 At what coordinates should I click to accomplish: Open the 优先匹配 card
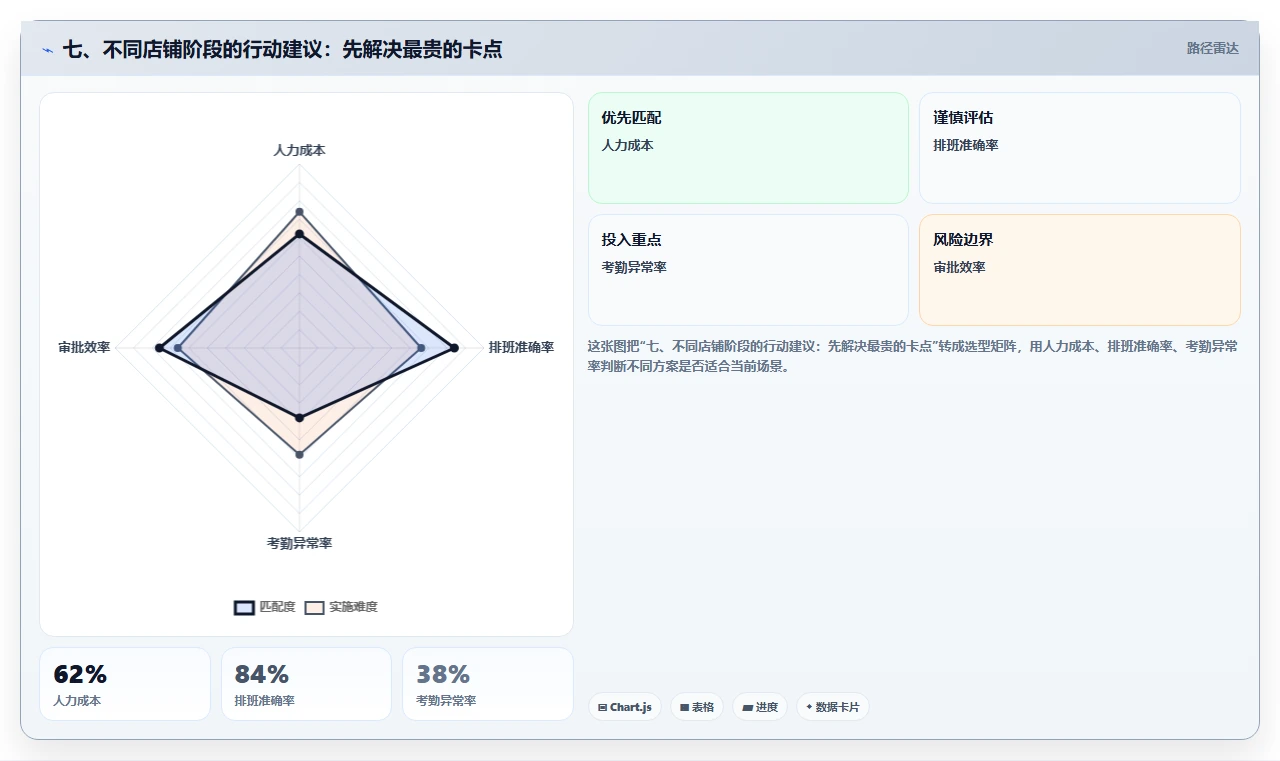[748, 148]
